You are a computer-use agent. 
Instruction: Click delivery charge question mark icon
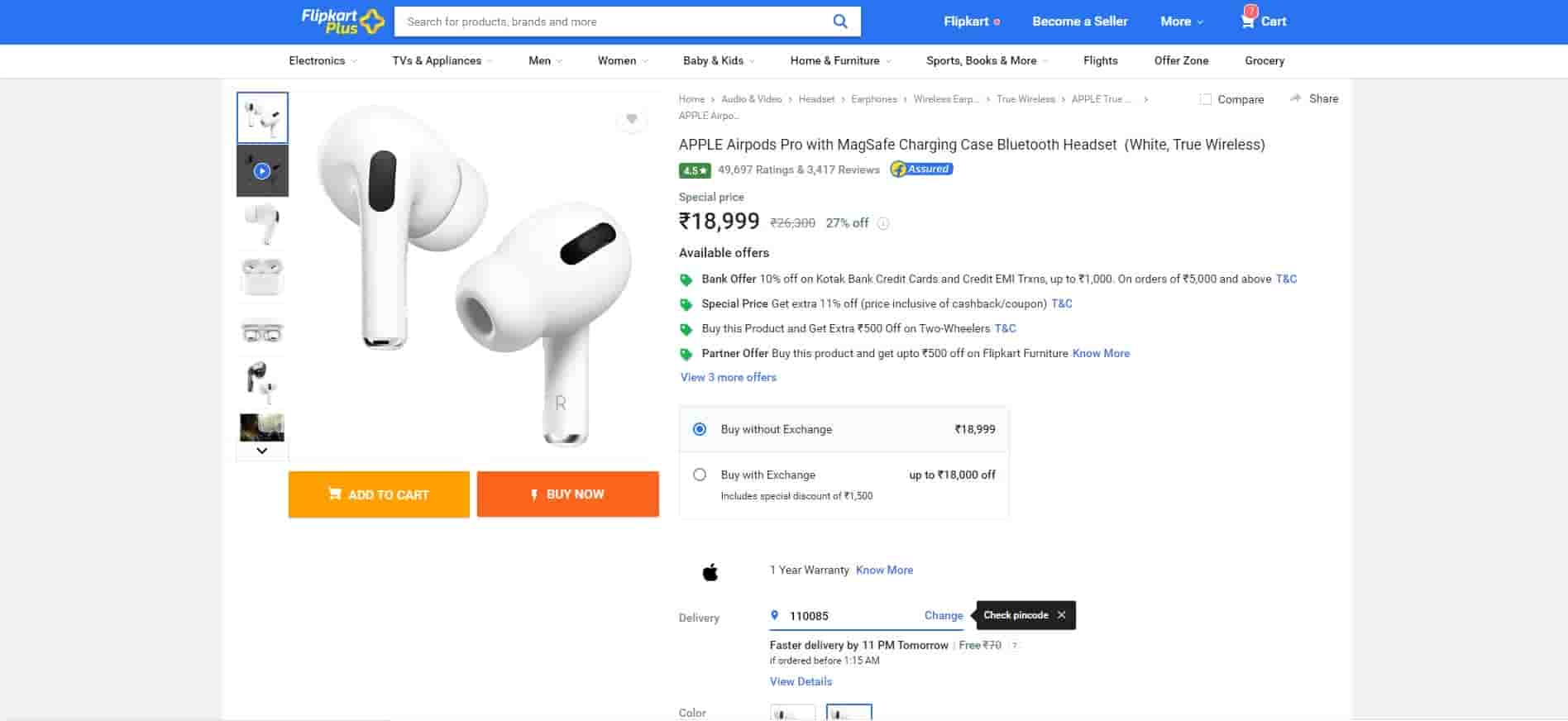tap(1015, 646)
